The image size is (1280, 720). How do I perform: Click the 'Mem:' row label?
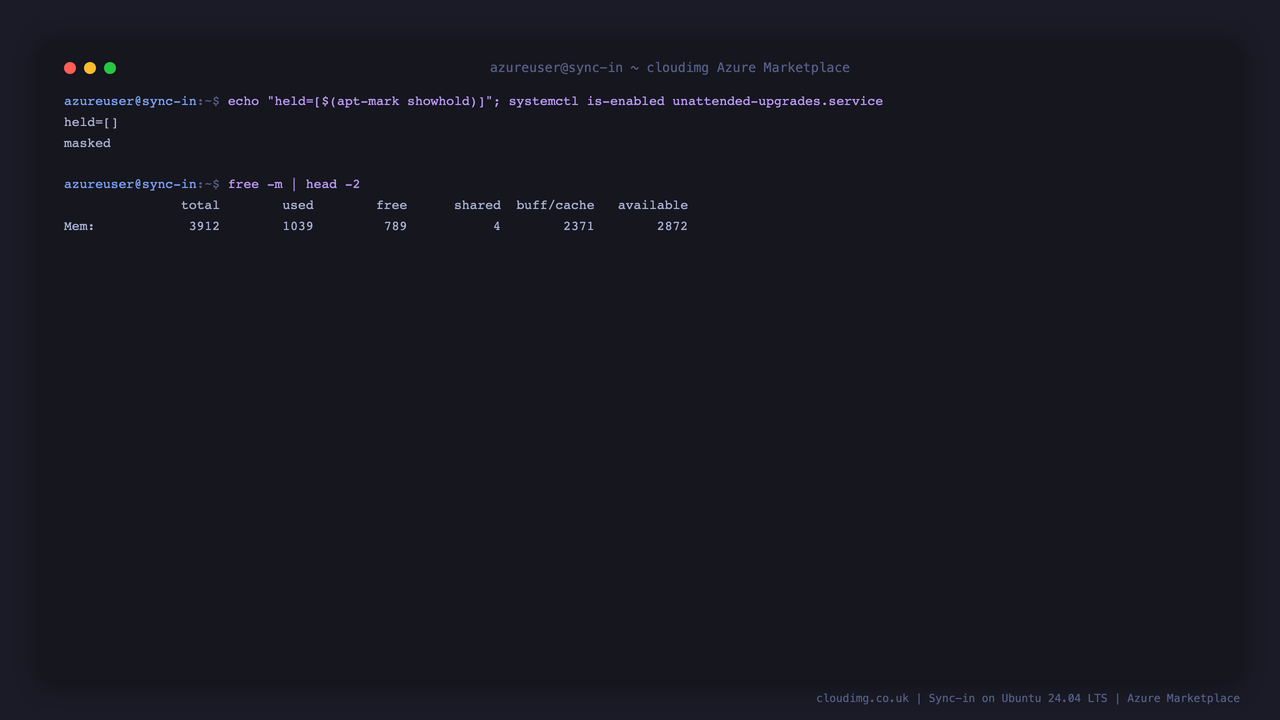(x=79, y=226)
